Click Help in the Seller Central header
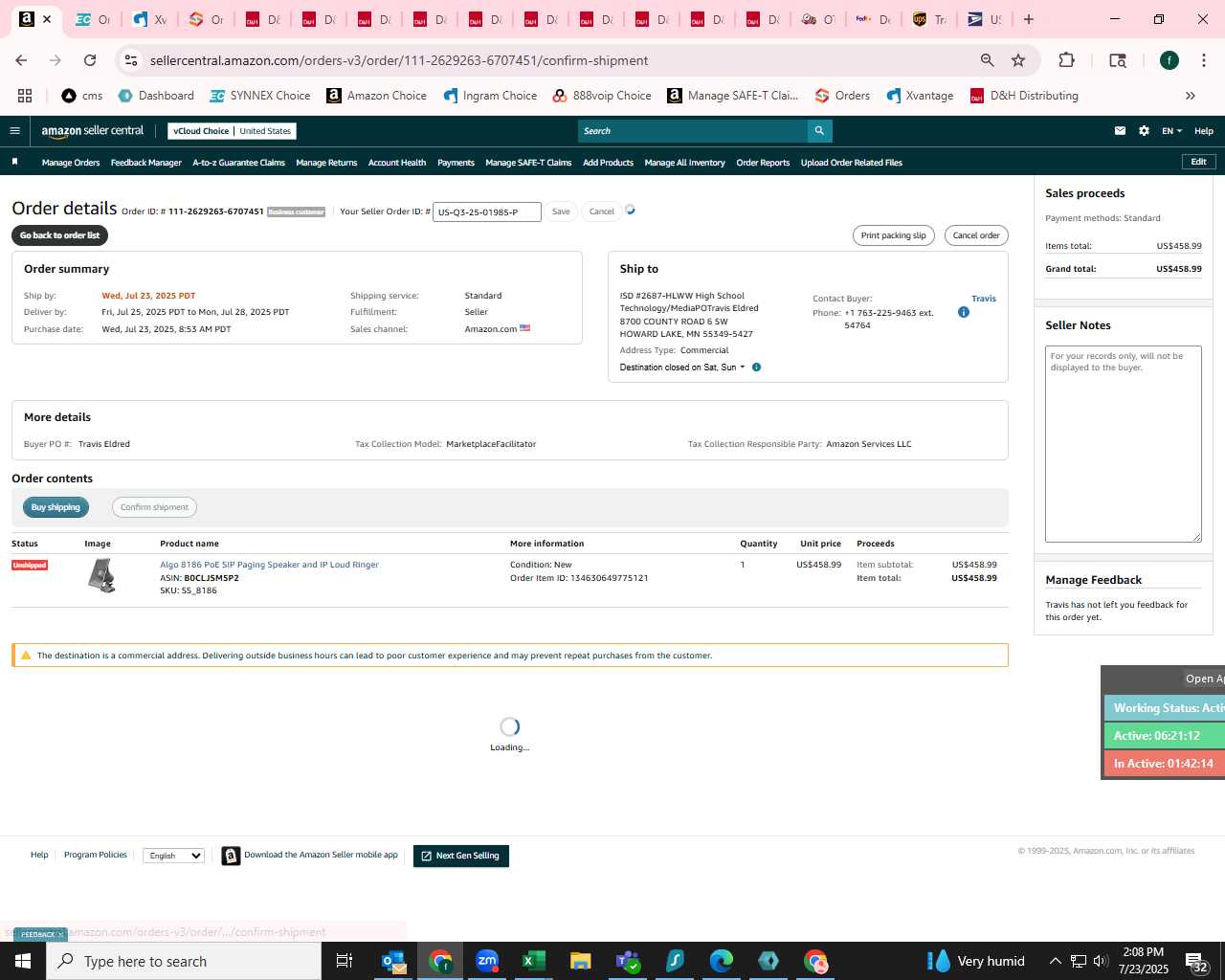The width and height of the screenshot is (1225, 980). pos(1204,131)
